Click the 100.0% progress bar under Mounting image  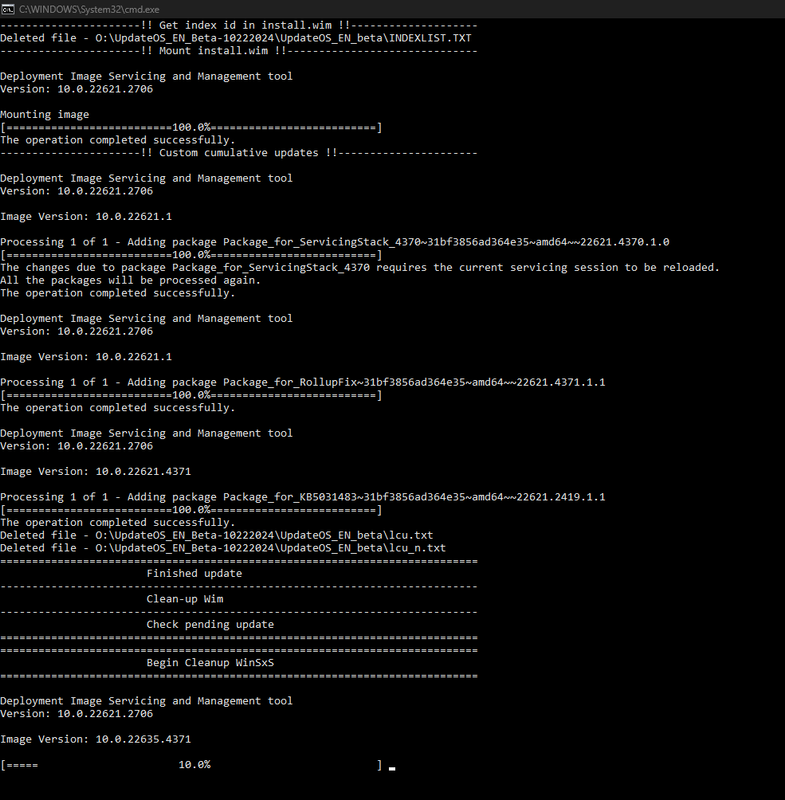point(191,127)
